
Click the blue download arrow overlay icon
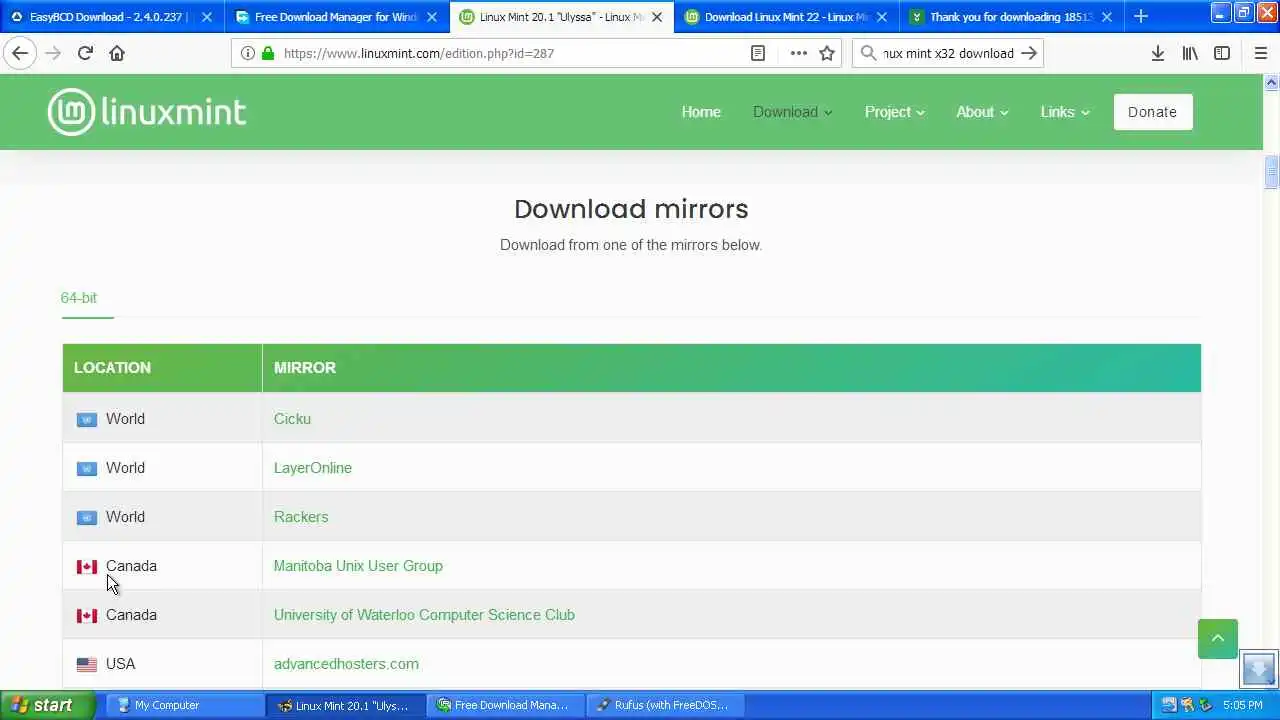pos(1259,668)
